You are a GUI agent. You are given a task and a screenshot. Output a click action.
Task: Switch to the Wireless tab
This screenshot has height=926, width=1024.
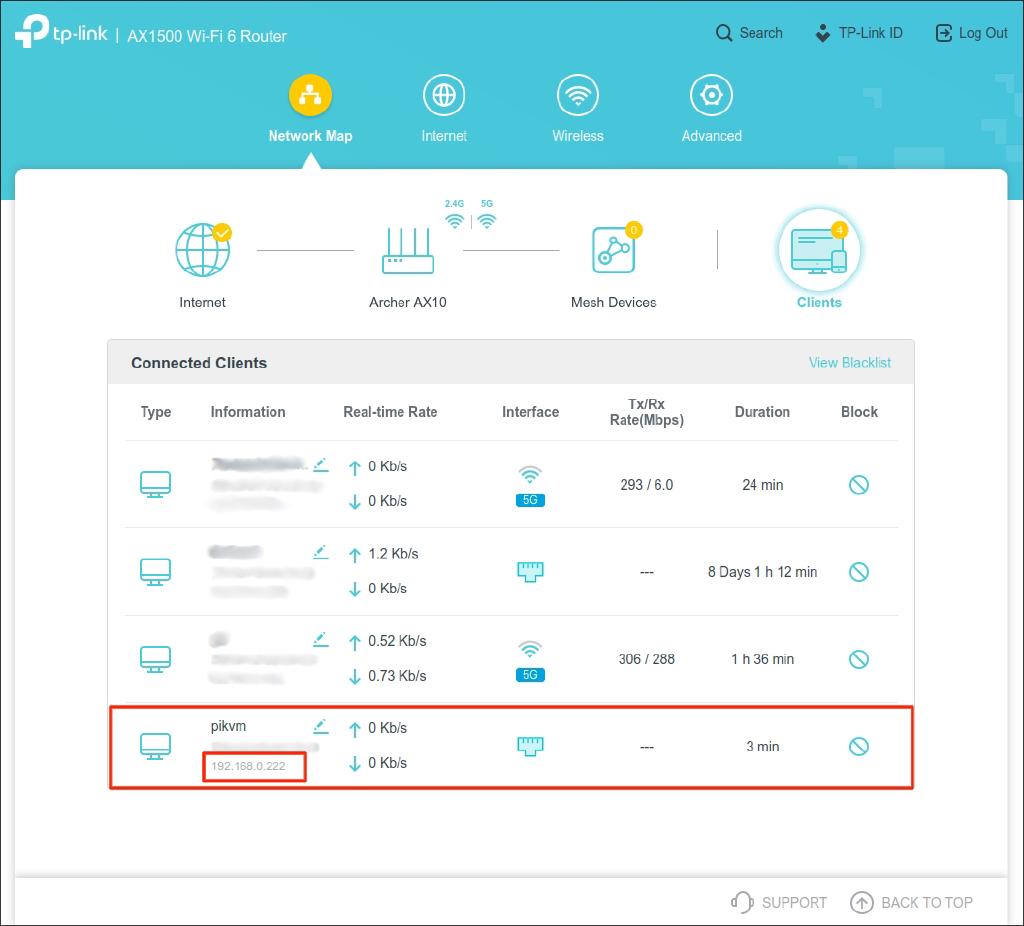tap(578, 110)
